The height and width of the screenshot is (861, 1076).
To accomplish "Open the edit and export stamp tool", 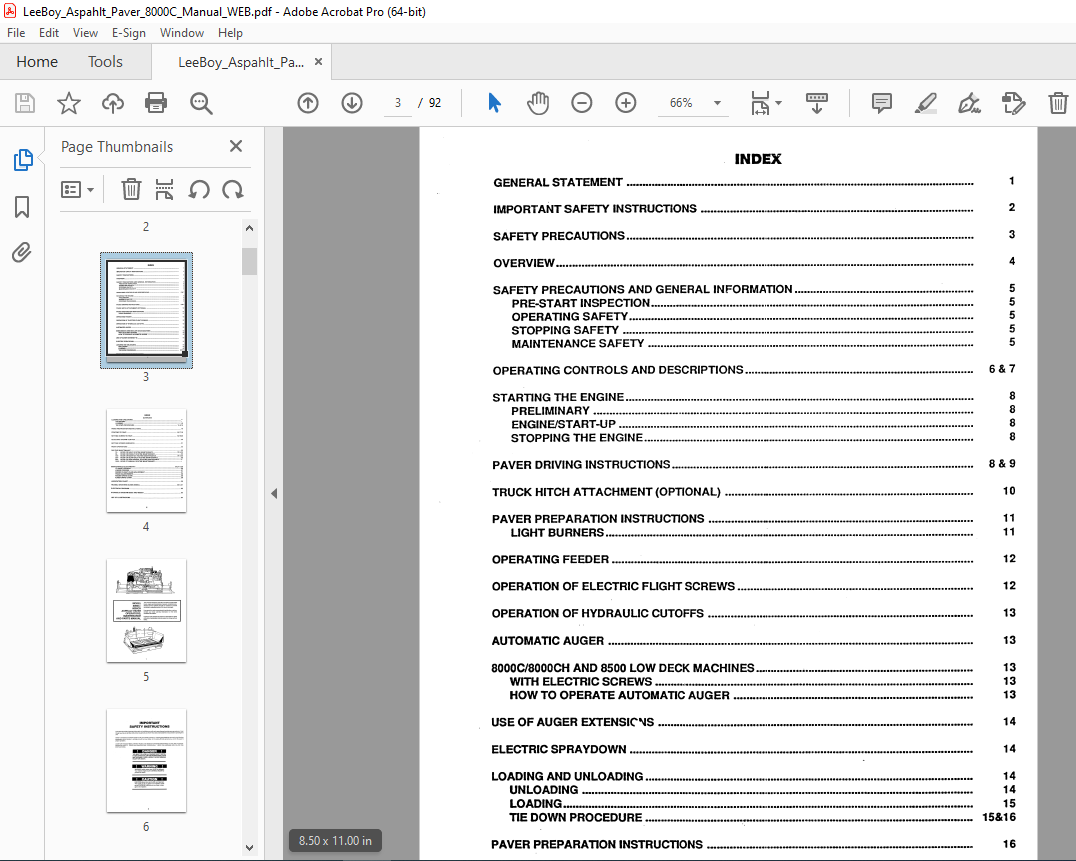I will click(1014, 103).
